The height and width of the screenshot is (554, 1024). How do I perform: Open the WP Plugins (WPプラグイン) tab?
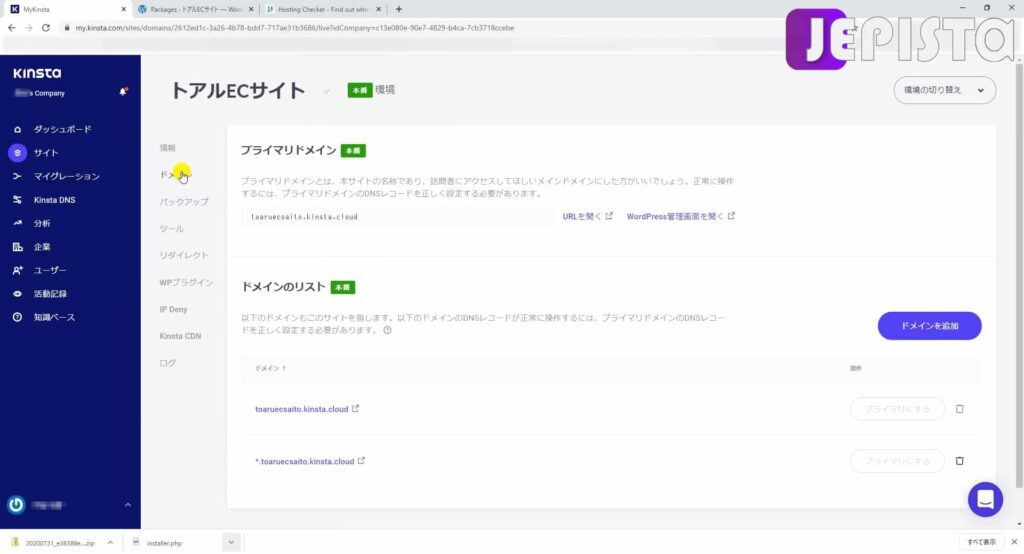point(186,282)
